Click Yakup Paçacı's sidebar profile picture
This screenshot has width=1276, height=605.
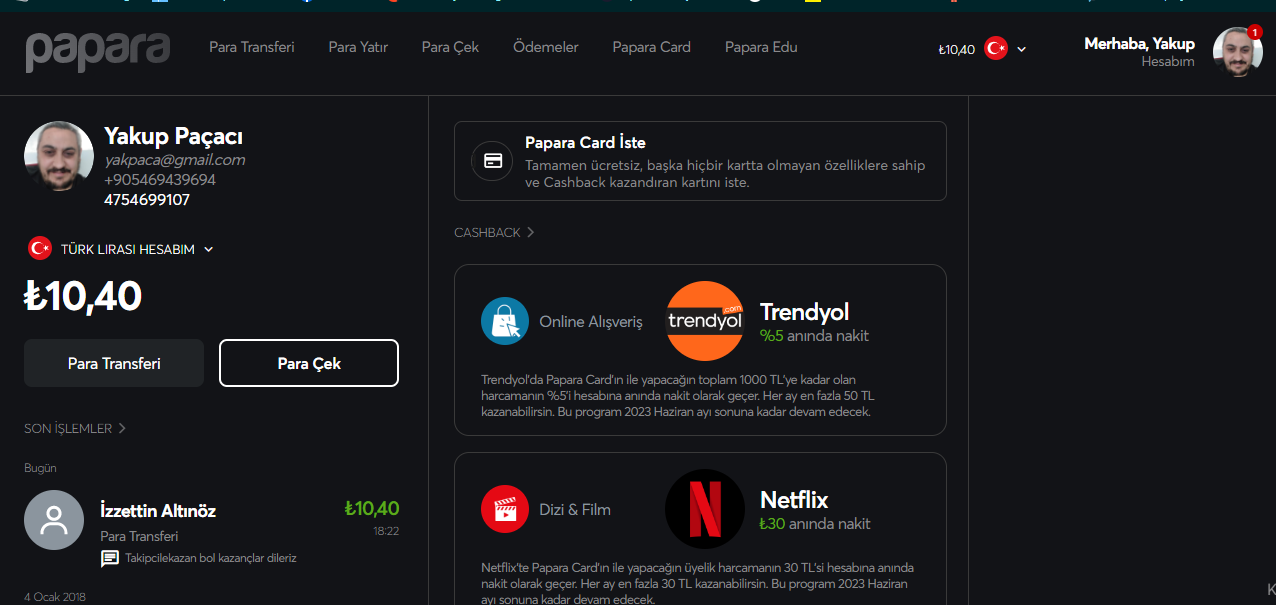click(x=59, y=156)
